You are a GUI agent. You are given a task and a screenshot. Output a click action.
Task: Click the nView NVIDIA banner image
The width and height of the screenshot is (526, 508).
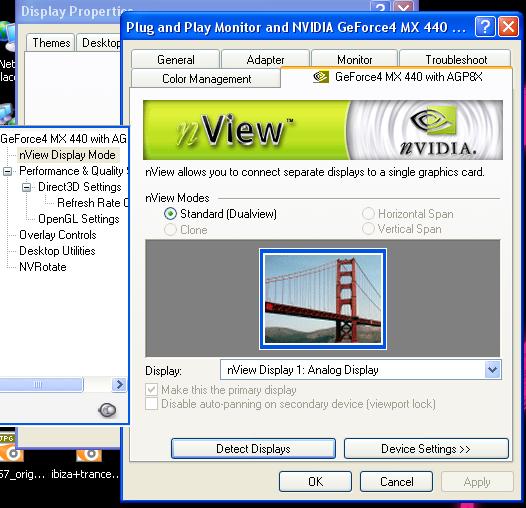[323, 130]
